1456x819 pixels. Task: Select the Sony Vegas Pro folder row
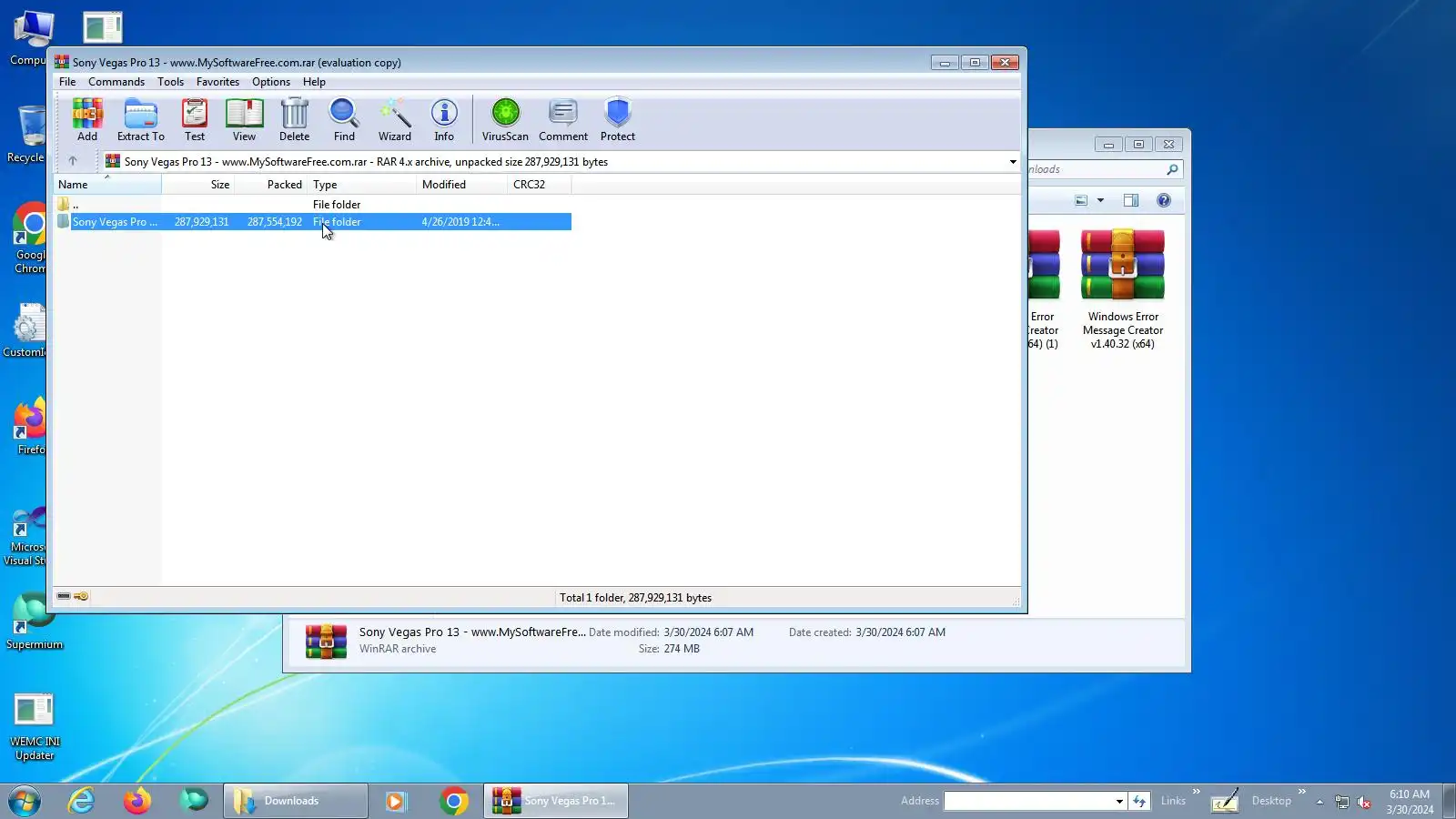pos(313,222)
